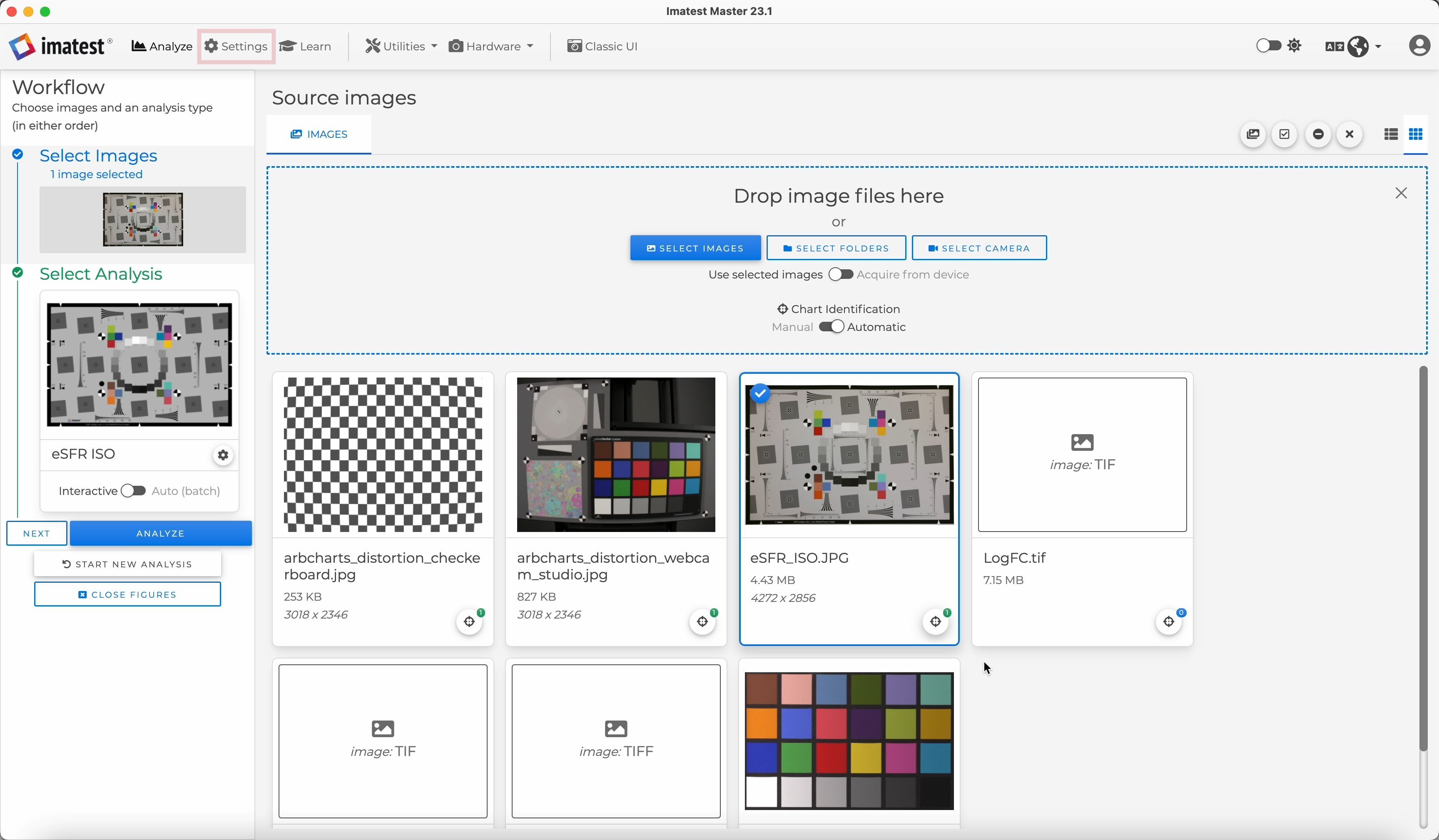Open the Settings menu item
This screenshot has height=840, width=1439.
point(236,46)
